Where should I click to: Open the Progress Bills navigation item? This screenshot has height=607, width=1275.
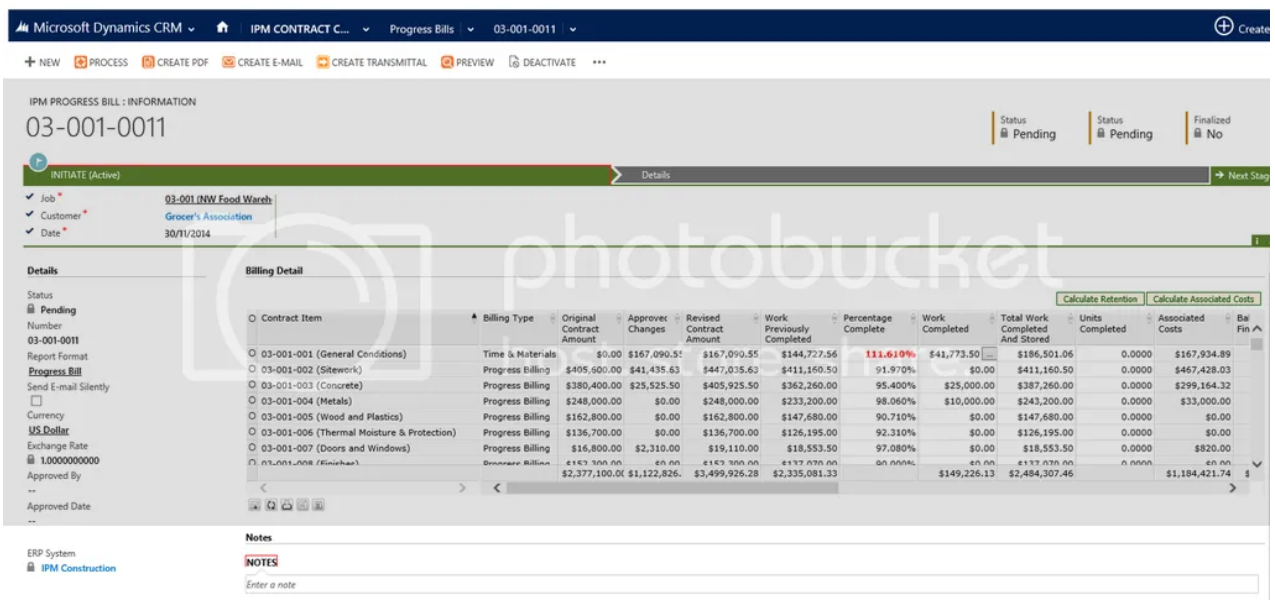coord(423,28)
